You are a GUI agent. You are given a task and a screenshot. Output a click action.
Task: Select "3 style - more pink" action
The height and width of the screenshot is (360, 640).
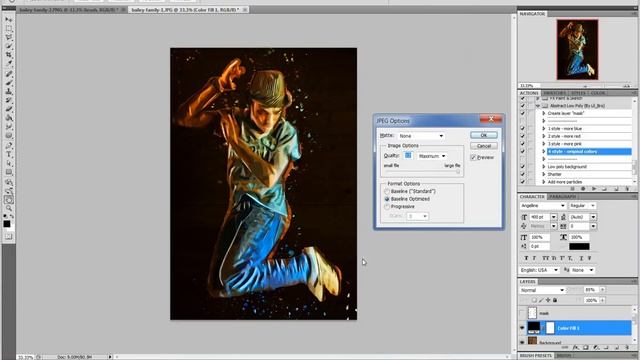[589, 144]
